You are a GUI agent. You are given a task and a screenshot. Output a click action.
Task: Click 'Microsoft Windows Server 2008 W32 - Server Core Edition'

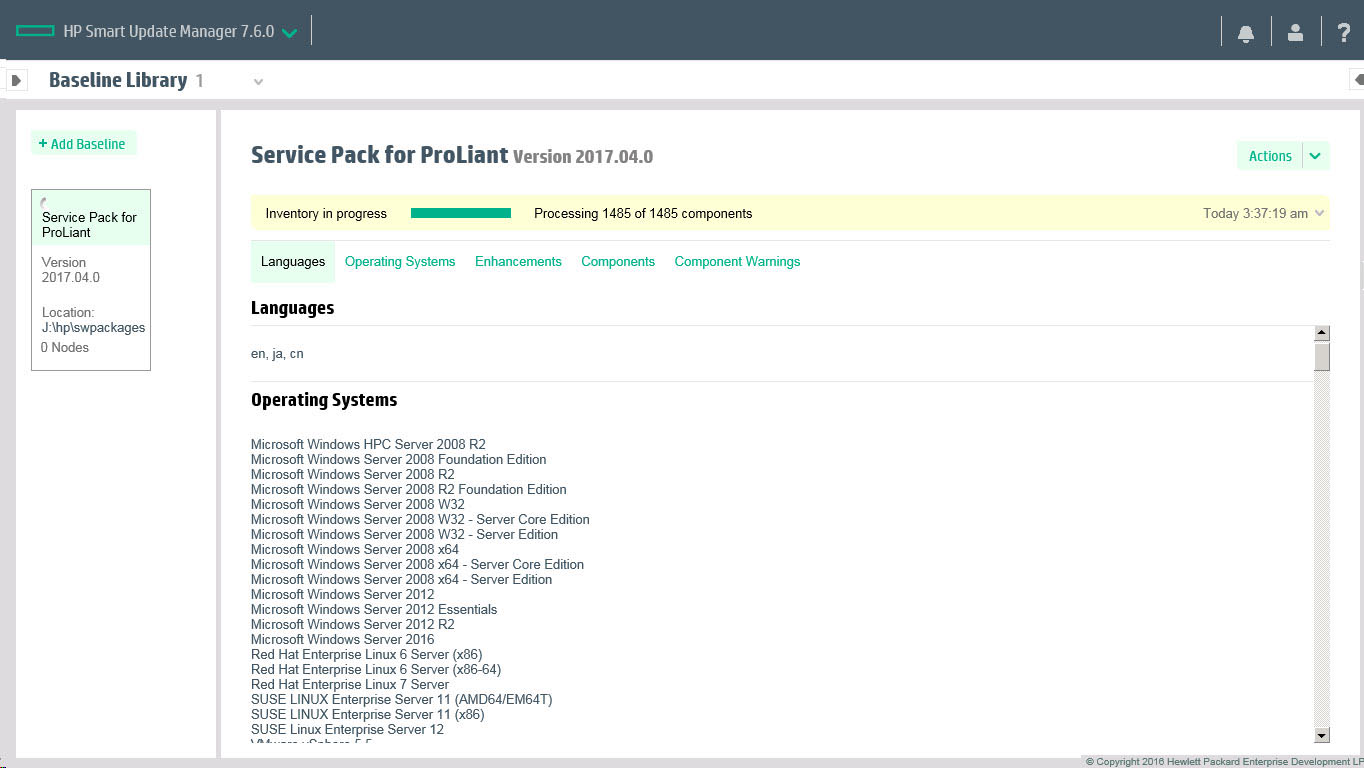(x=420, y=519)
